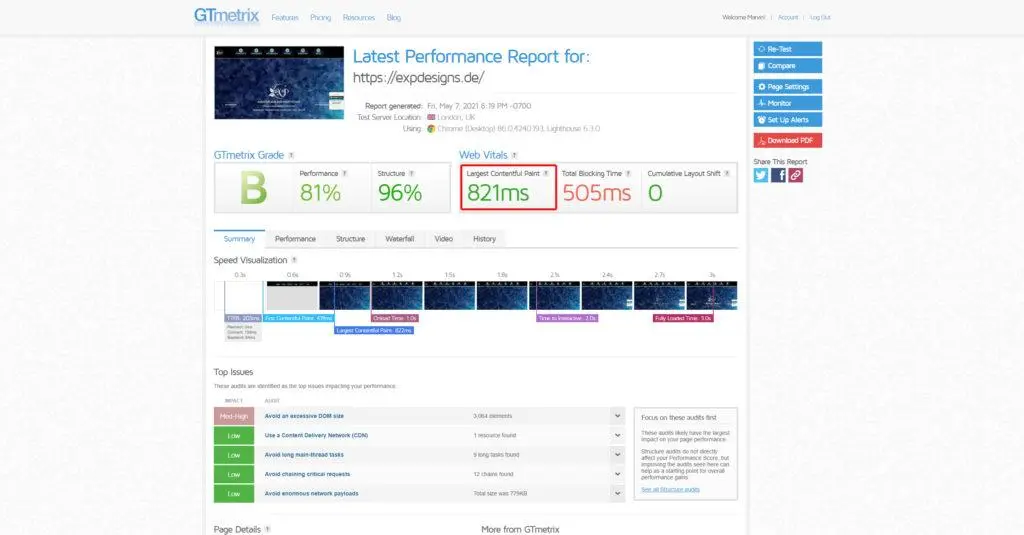Open Page Settings button
This screenshot has width=1024, height=535.
point(788,86)
